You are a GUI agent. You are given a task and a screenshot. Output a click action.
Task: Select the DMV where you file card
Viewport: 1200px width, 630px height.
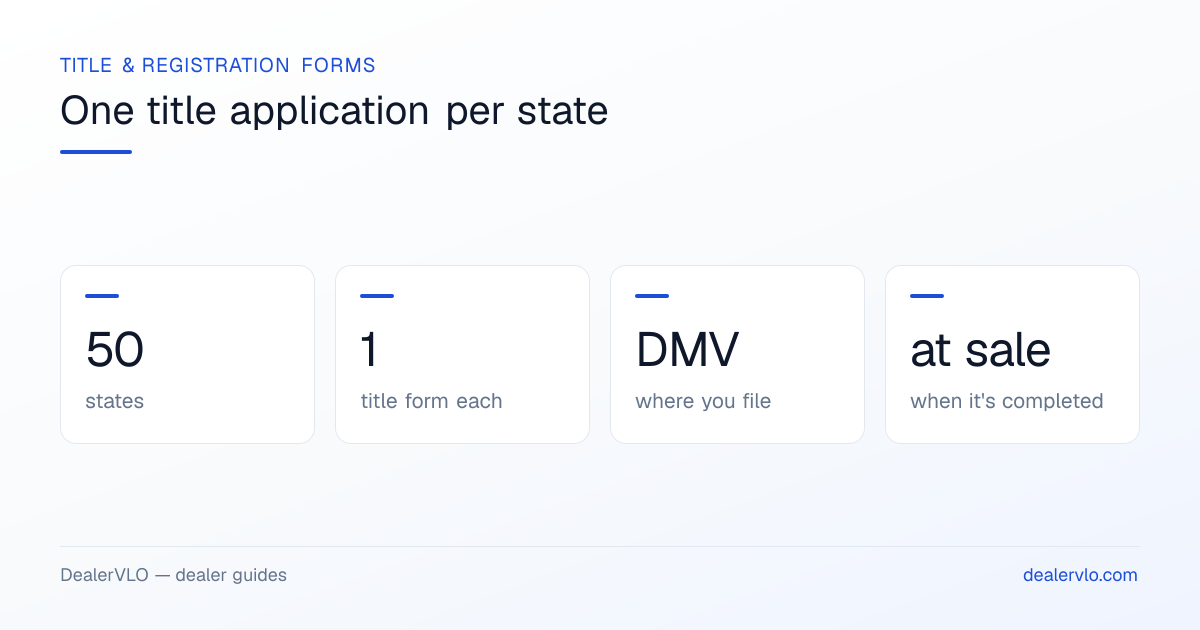point(737,354)
